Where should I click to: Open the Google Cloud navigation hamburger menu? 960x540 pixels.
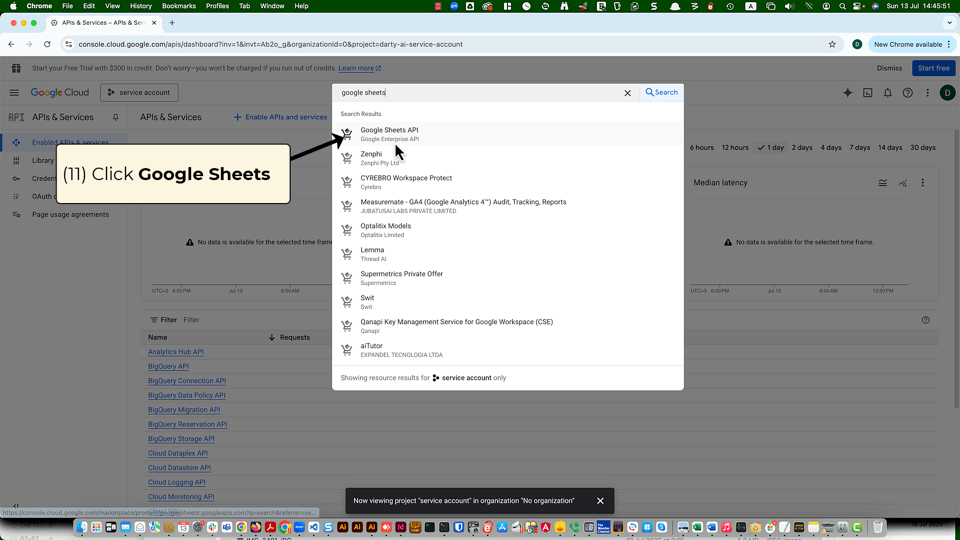[14, 92]
